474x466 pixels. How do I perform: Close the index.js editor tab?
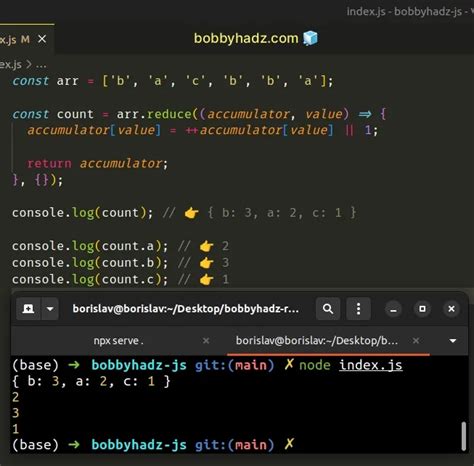click(x=42, y=39)
